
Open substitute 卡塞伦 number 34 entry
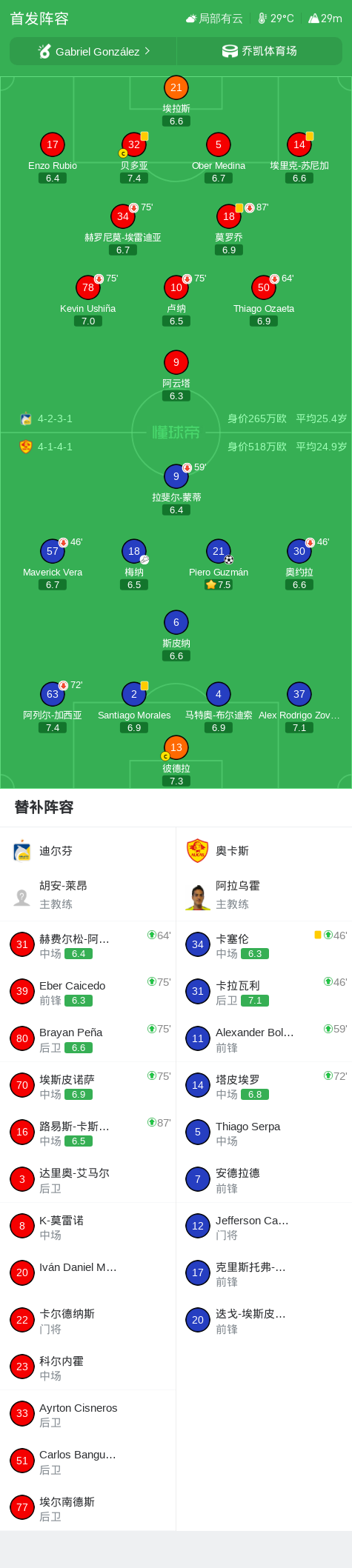coord(264,945)
